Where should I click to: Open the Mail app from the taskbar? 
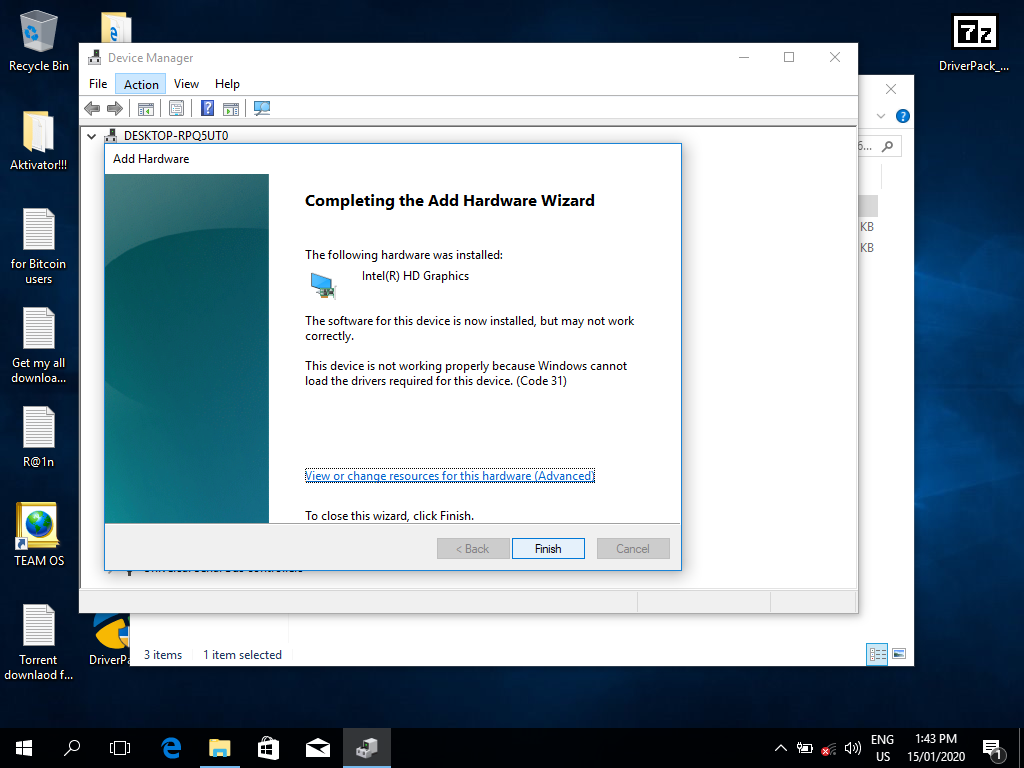click(x=317, y=748)
